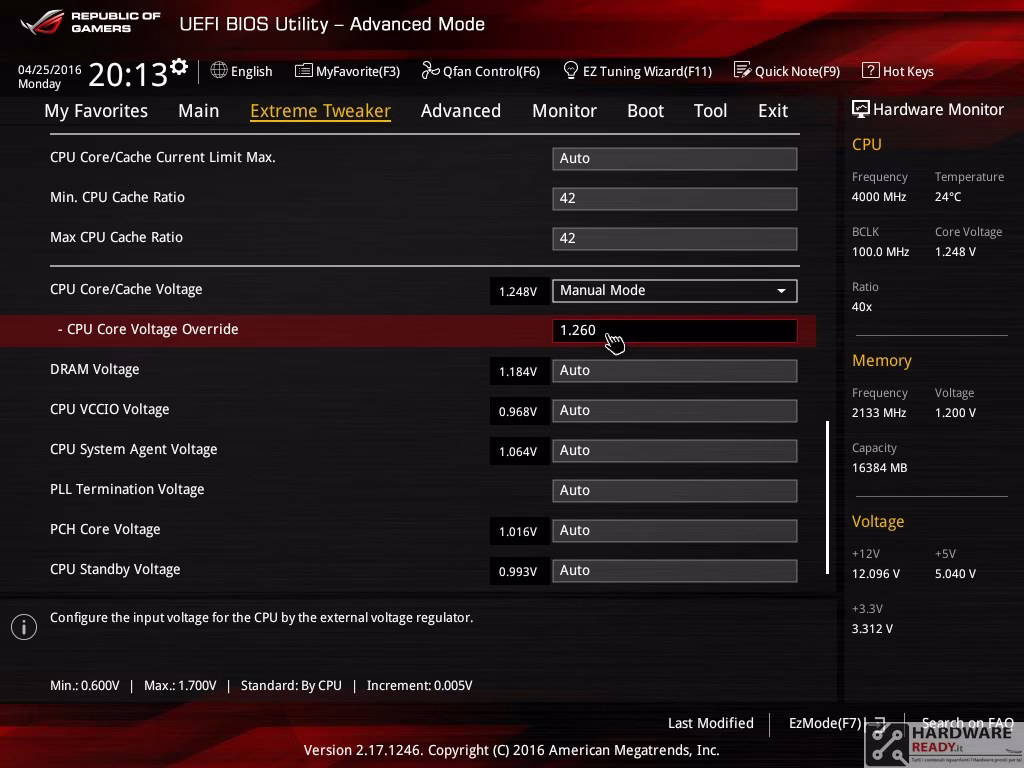Click the 20:13 clock display
Screen dimensions: 1024x768
click(128, 74)
